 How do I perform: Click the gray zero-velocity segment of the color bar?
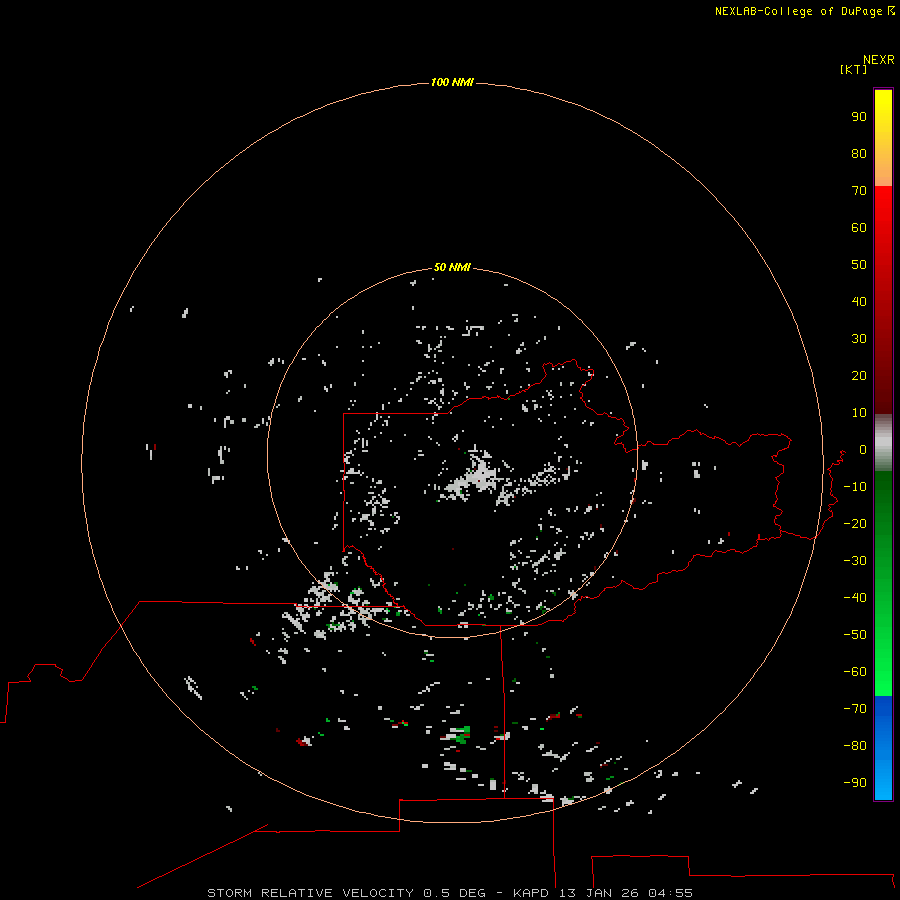tap(883, 443)
